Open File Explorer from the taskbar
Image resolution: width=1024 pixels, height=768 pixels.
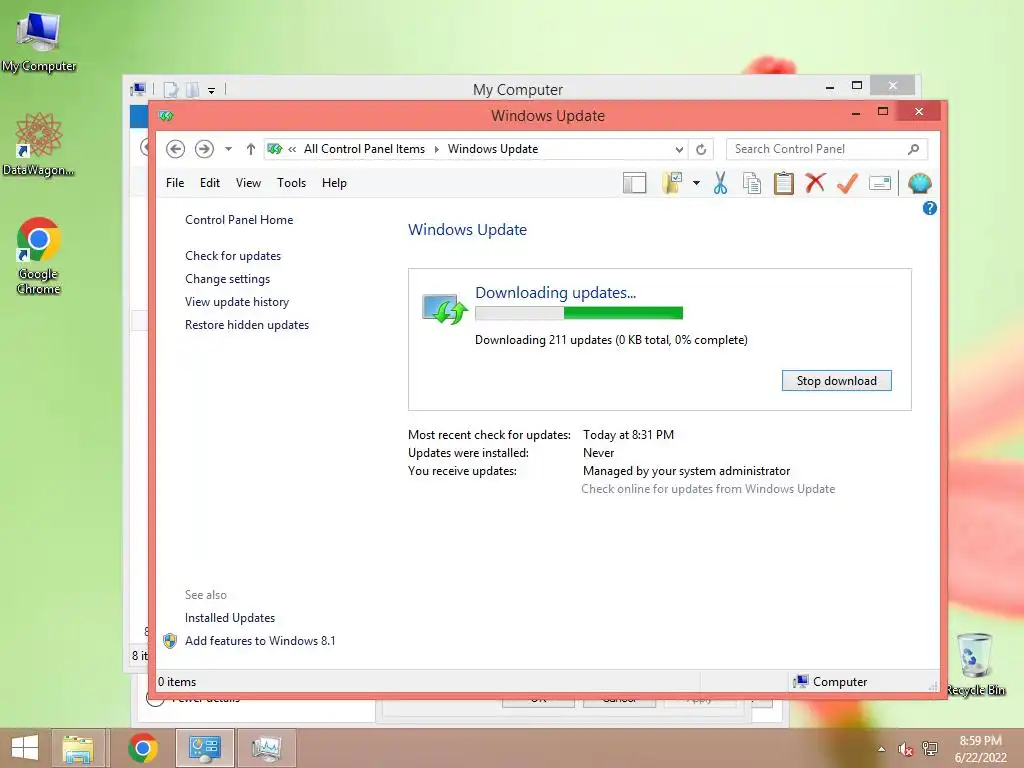point(78,748)
